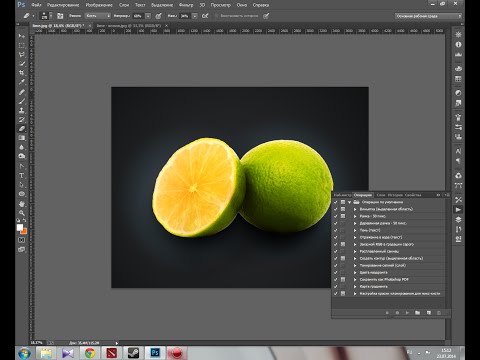The height and width of the screenshot is (360, 480).
Task: Select the Eyedropper tool
Action: pyautogui.click(x=22, y=82)
